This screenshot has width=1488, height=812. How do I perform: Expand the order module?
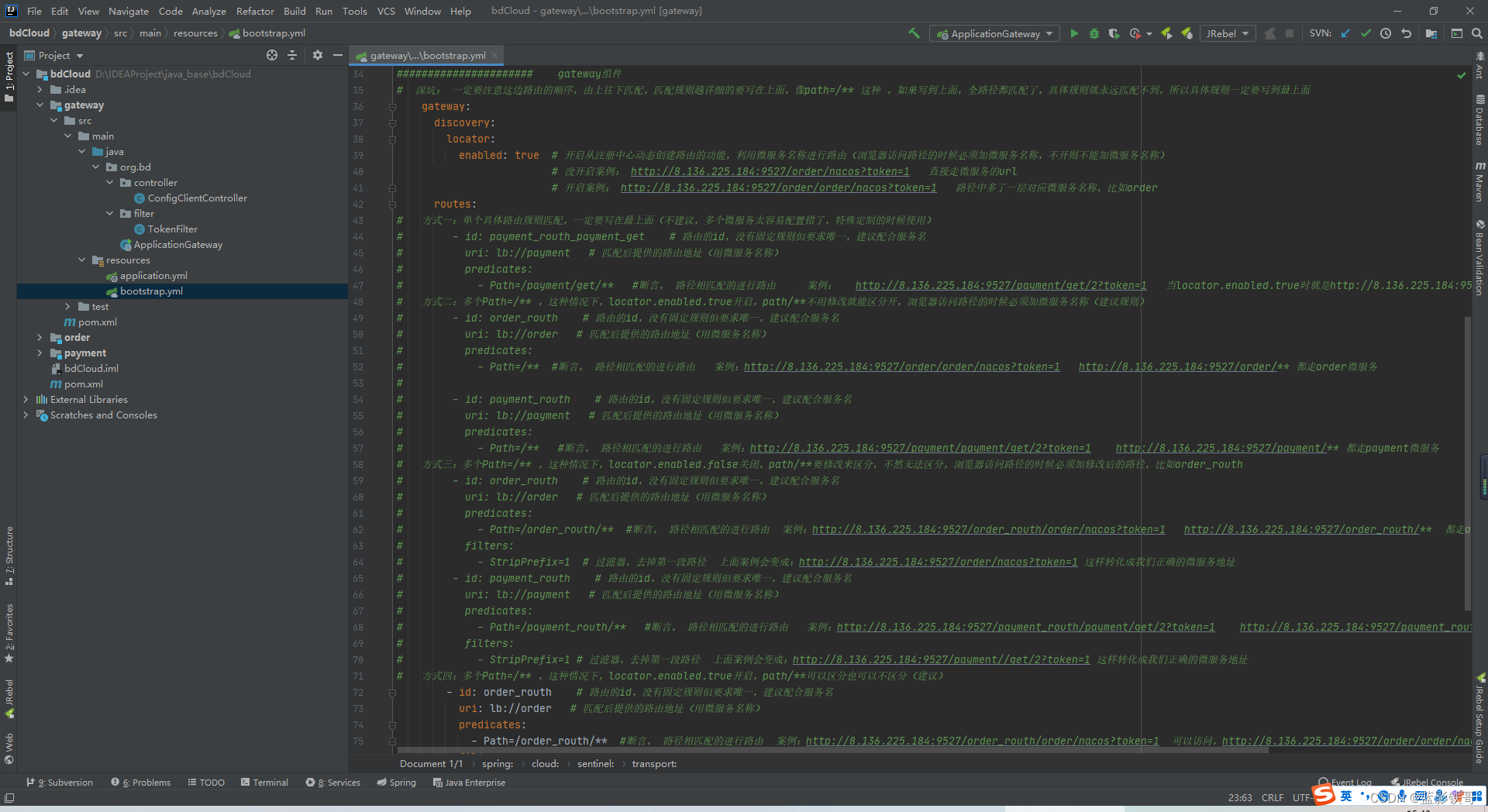pos(40,337)
